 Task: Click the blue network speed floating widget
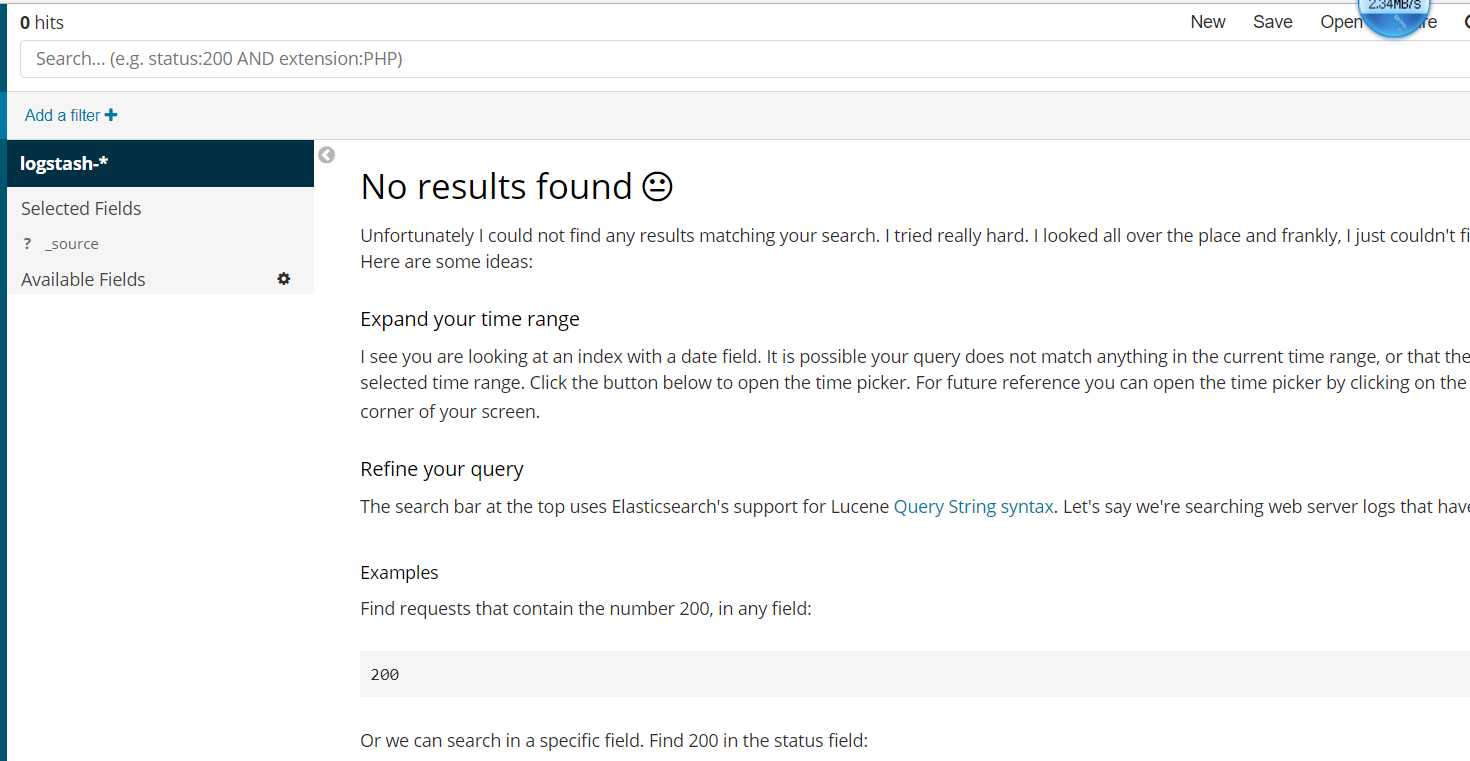click(1393, 15)
